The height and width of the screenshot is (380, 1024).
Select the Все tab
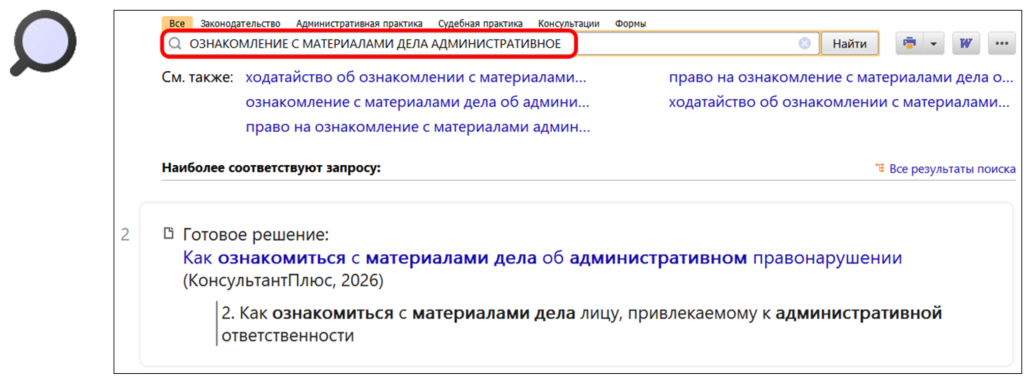176,24
